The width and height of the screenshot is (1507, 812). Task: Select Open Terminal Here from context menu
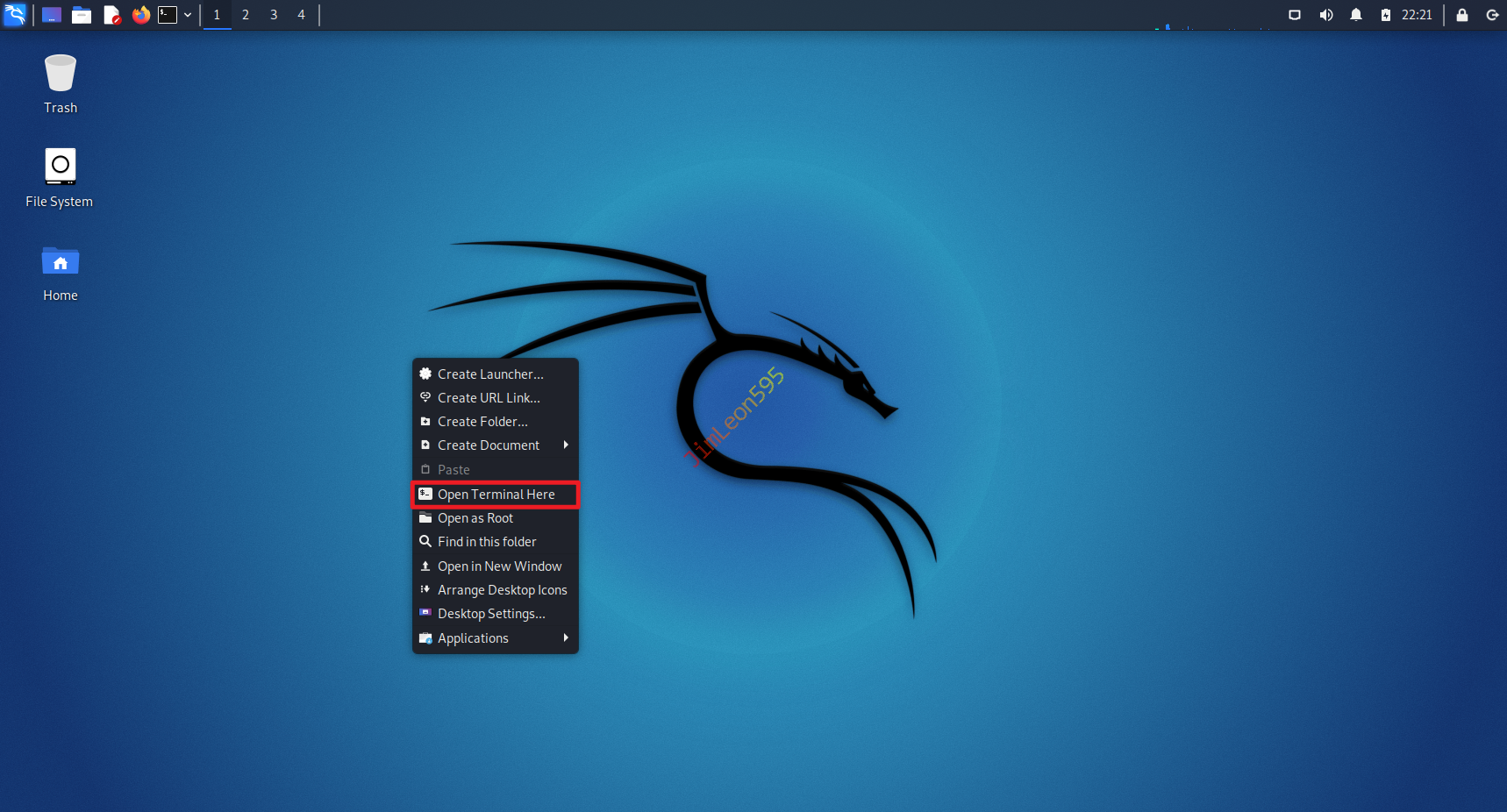(x=496, y=495)
